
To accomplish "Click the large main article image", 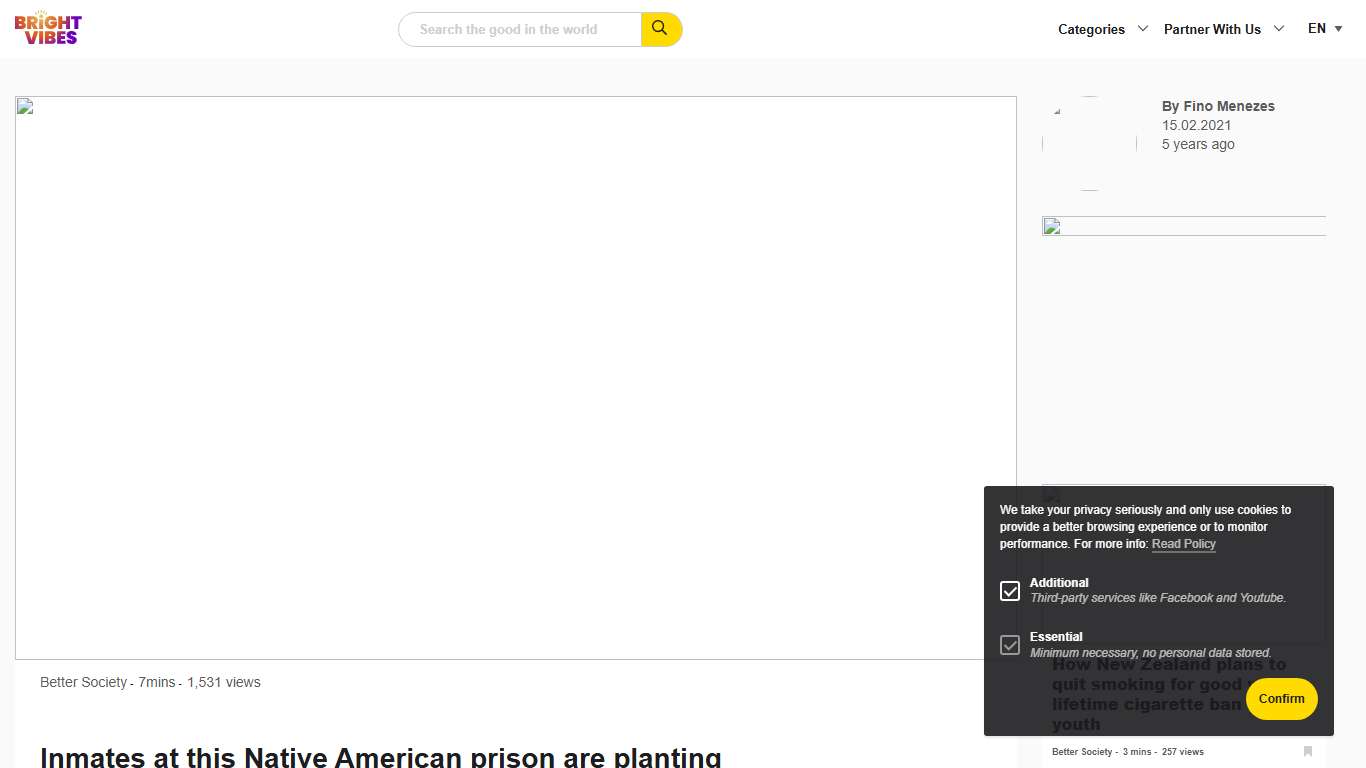I will (515, 378).
